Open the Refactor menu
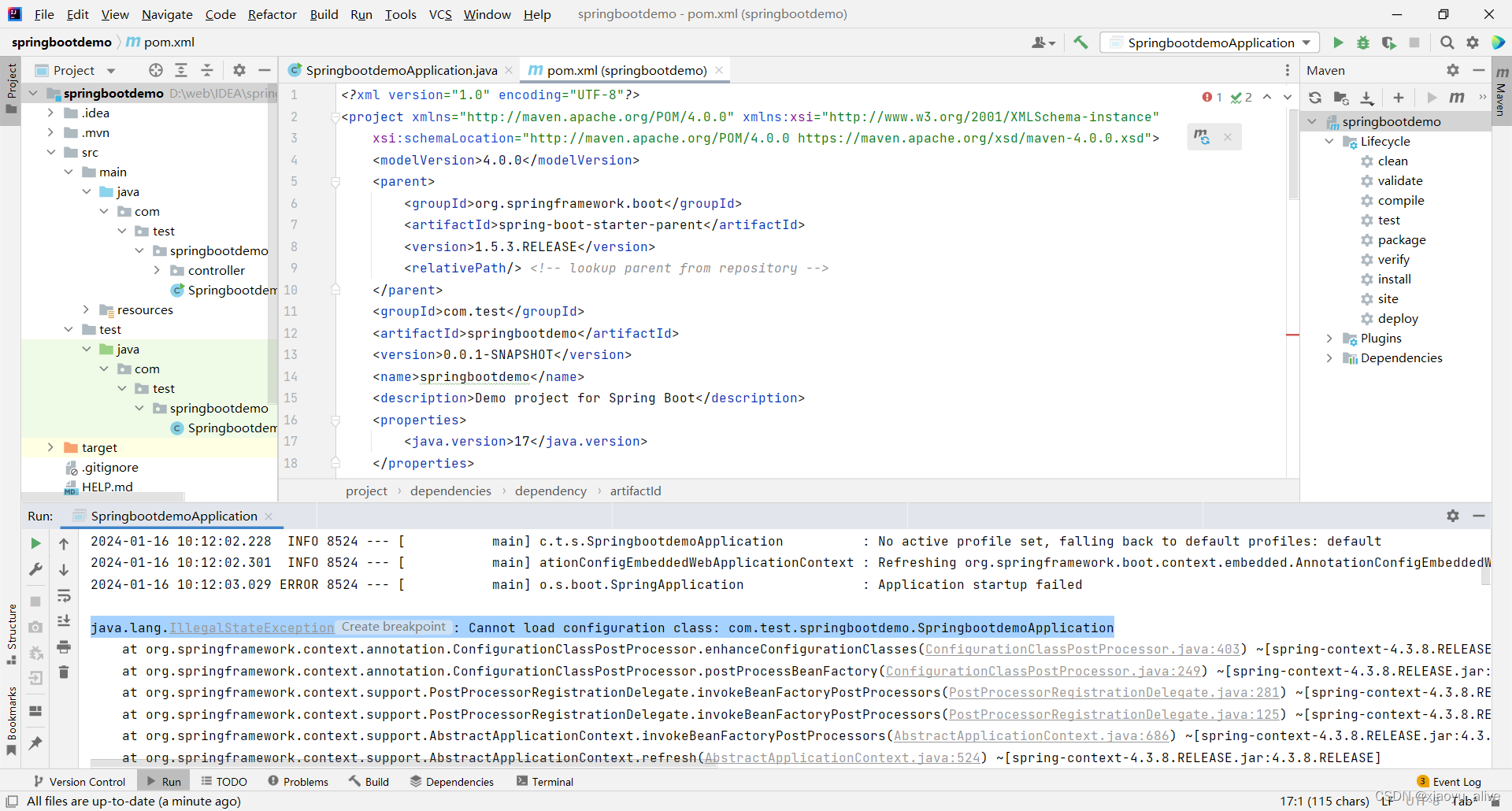 (x=272, y=14)
